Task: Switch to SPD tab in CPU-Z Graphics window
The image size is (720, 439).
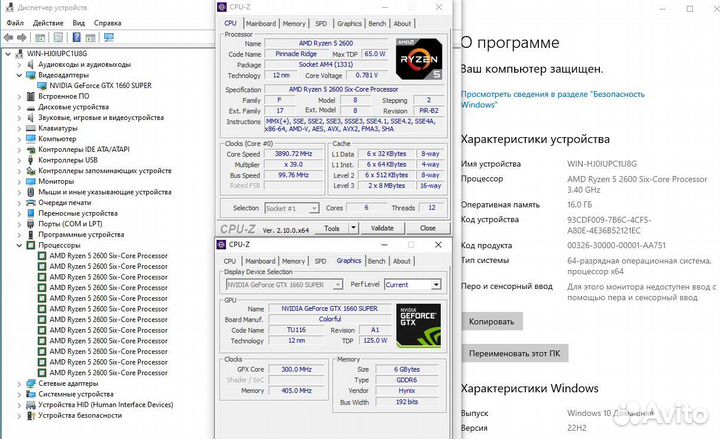Action: click(321, 261)
